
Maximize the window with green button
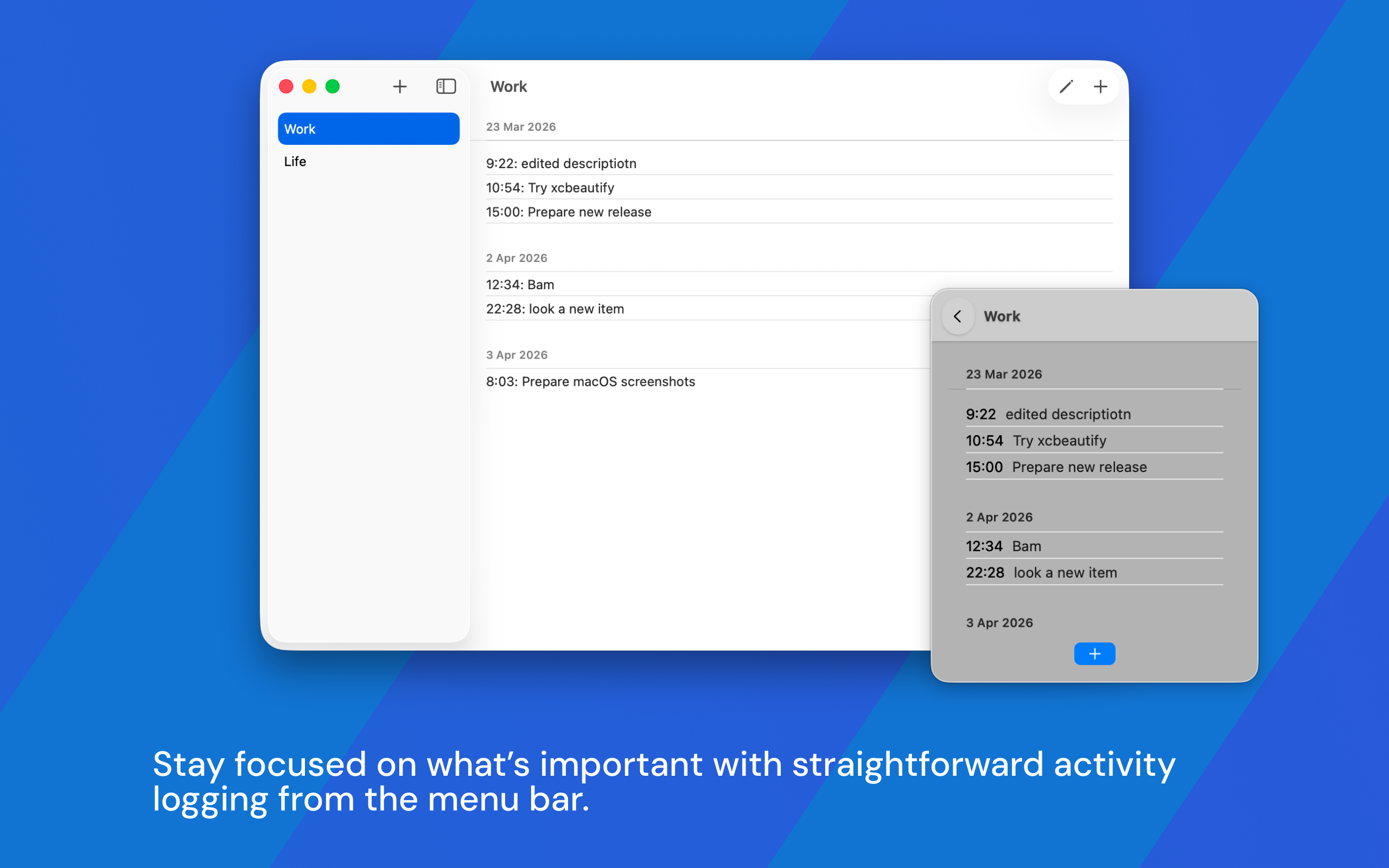[333, 87]
